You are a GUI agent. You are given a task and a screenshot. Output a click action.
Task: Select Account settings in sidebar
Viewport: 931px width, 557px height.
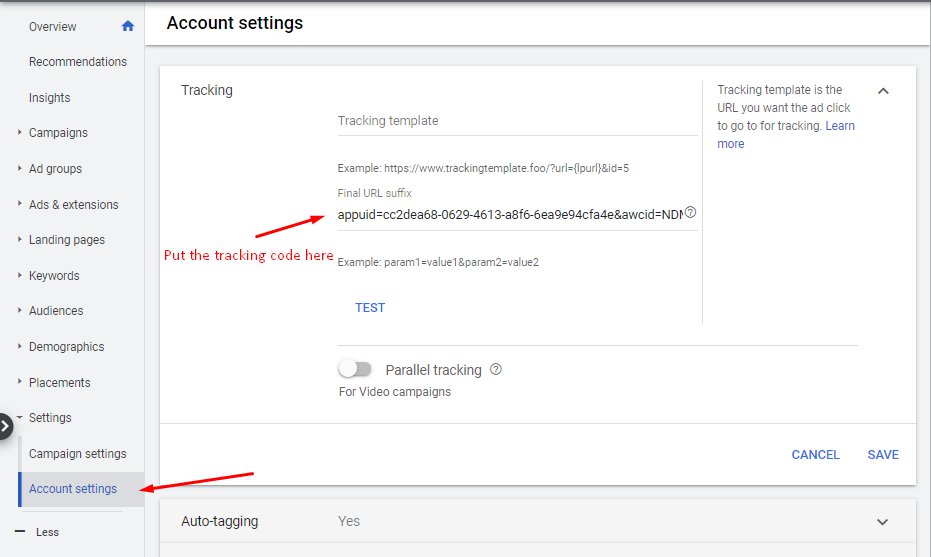pyautogui.click(x=73, y=489)
